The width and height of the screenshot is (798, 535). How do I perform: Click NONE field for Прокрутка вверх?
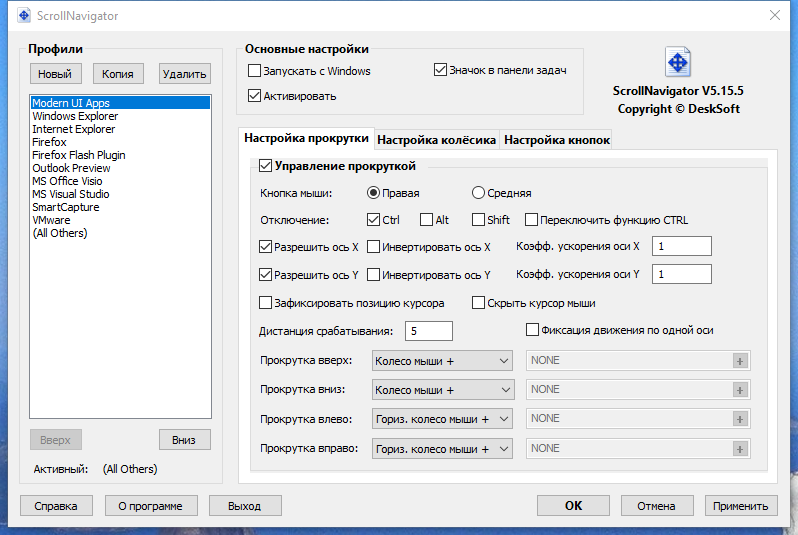[x=629, y=360]
